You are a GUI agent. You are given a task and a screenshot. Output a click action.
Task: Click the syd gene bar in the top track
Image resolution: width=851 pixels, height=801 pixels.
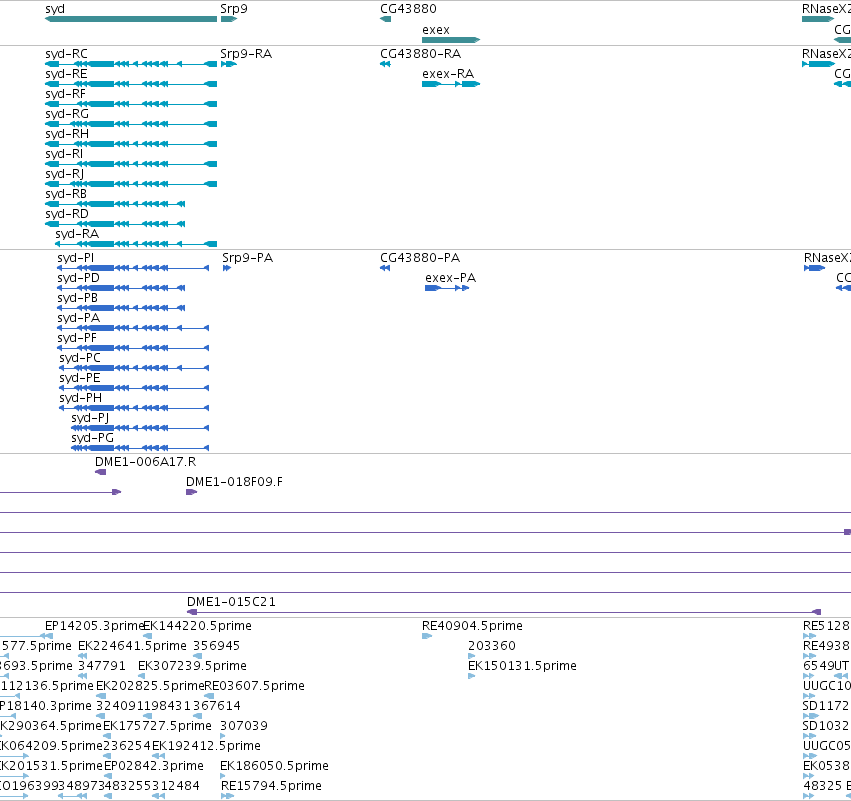(x=131, y=19)
